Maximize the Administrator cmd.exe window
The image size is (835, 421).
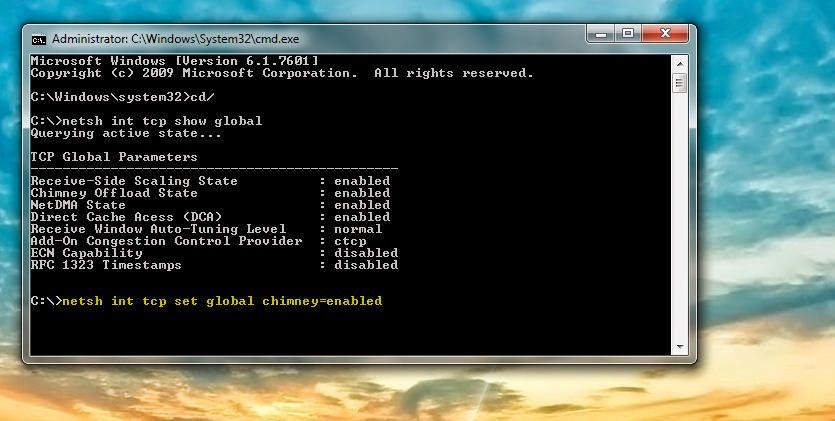tap(628, 34)
